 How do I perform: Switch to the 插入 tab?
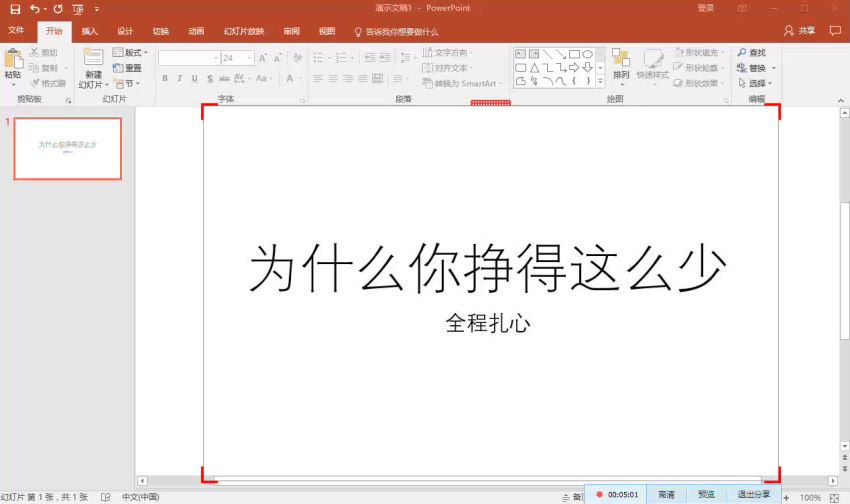coord(89,31)
